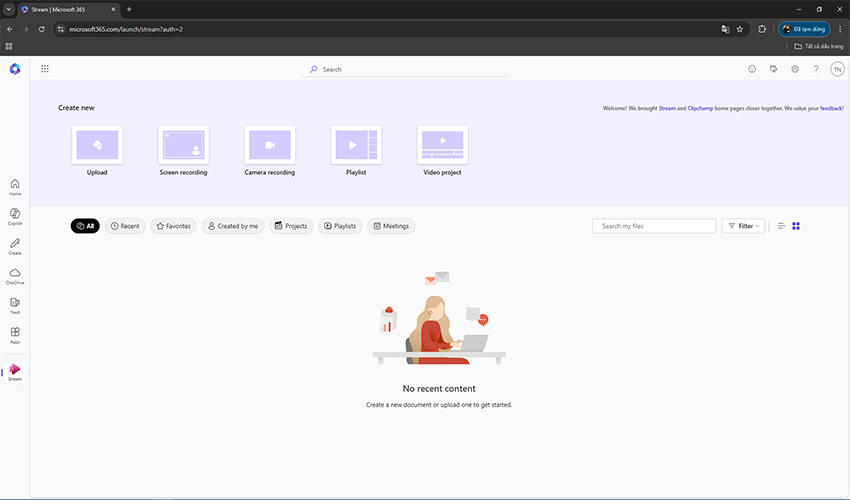Filter by Created by me
The width and height of the screenshot is (850, 500).
tap(233, 226)
